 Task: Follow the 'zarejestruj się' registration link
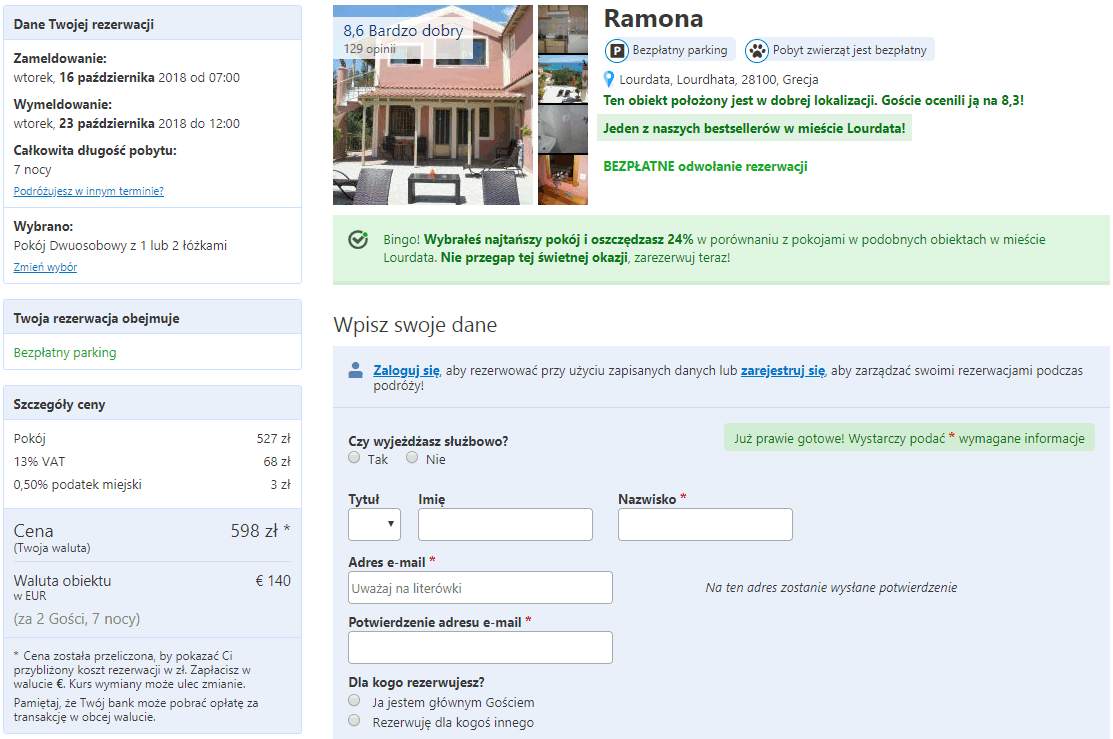[782, 370]
